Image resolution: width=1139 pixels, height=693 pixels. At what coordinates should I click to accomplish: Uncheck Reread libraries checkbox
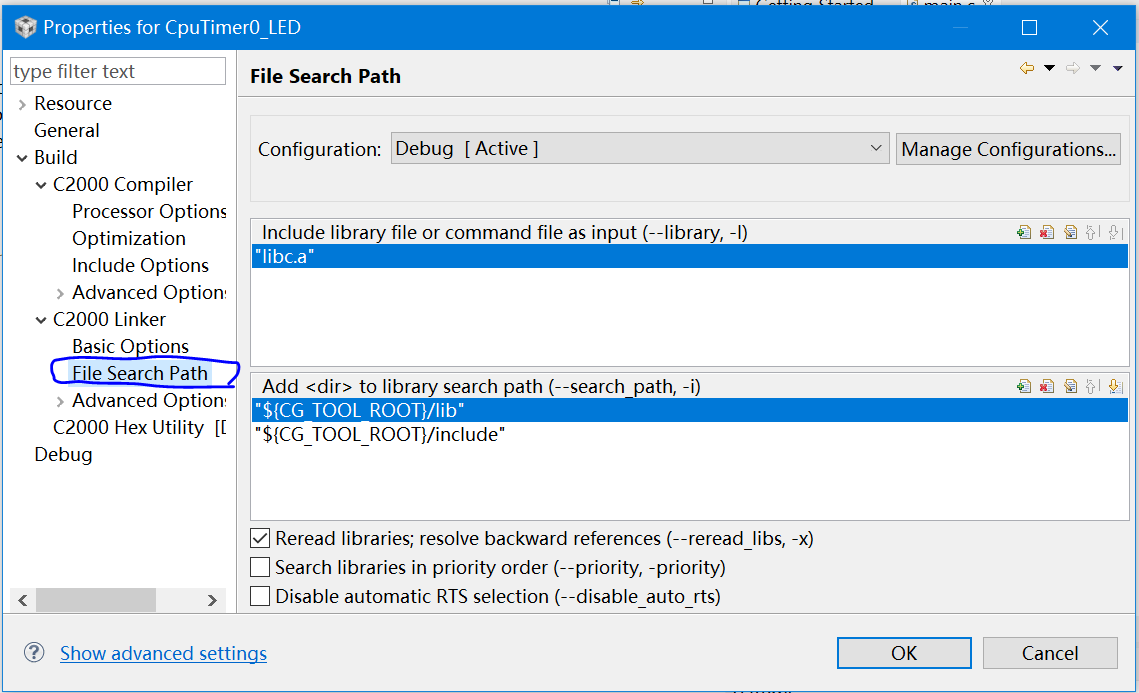(260, 538)
